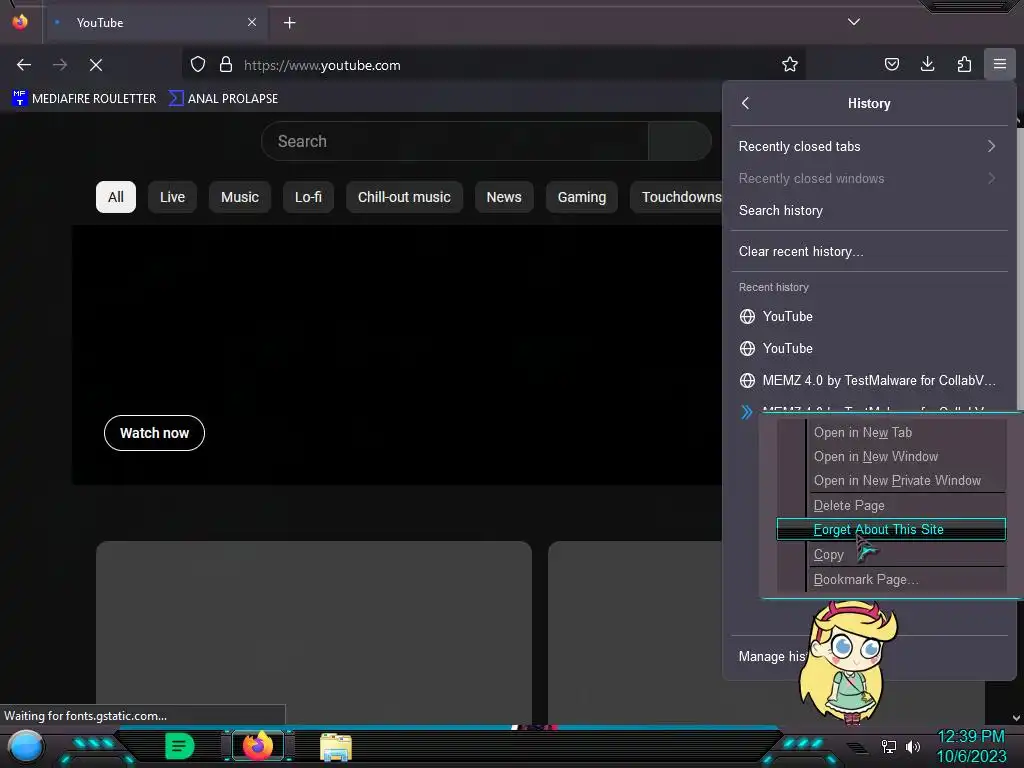Expand Recently closed tabs submenu
The width and height of the screenshot is (1024, 768).
869,146
